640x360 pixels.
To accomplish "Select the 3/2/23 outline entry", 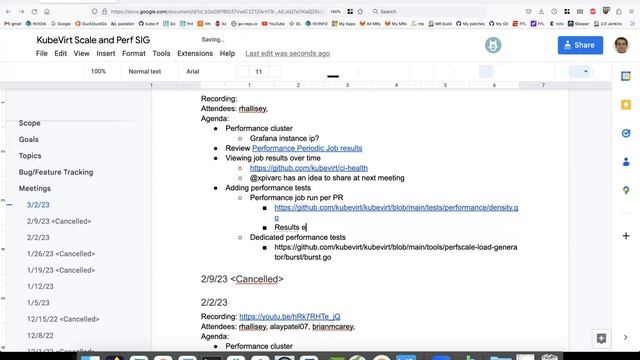I will pos(38,205).
